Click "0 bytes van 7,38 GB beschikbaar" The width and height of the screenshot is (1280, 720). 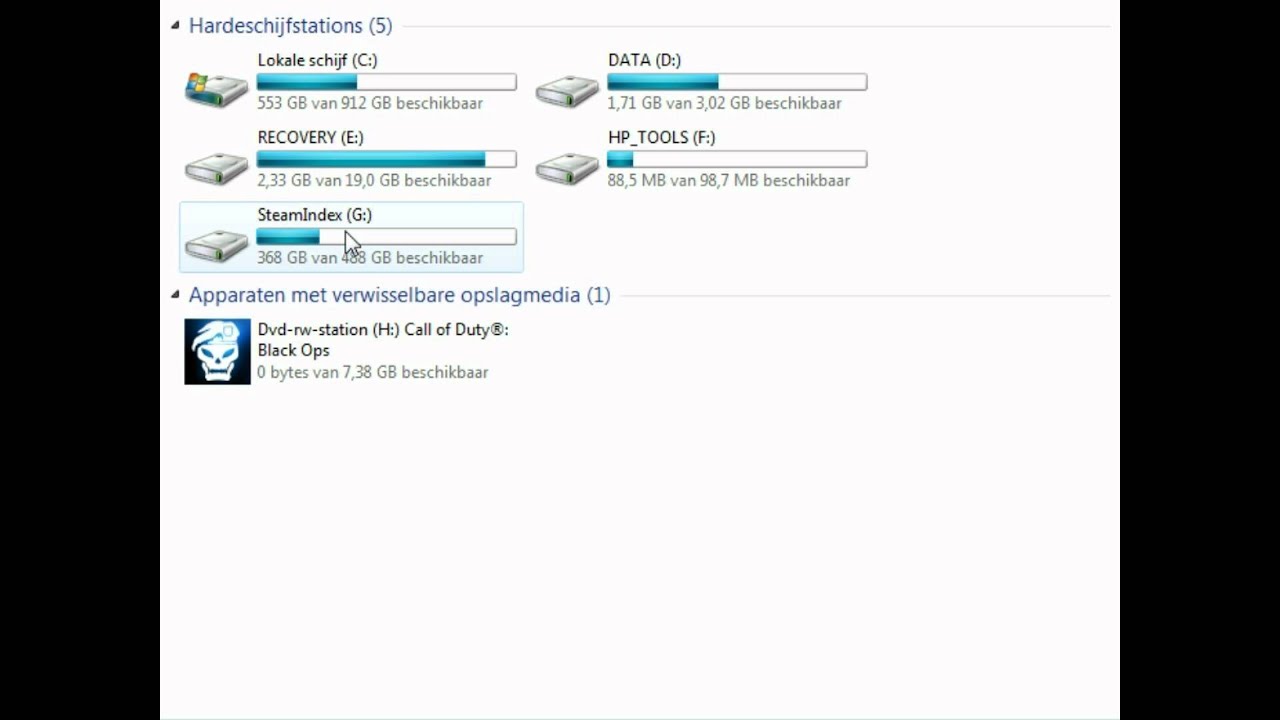(x=372, y=372)
